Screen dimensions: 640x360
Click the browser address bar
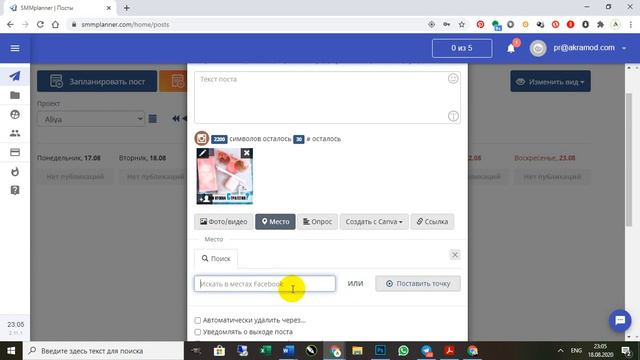point(245,24)
